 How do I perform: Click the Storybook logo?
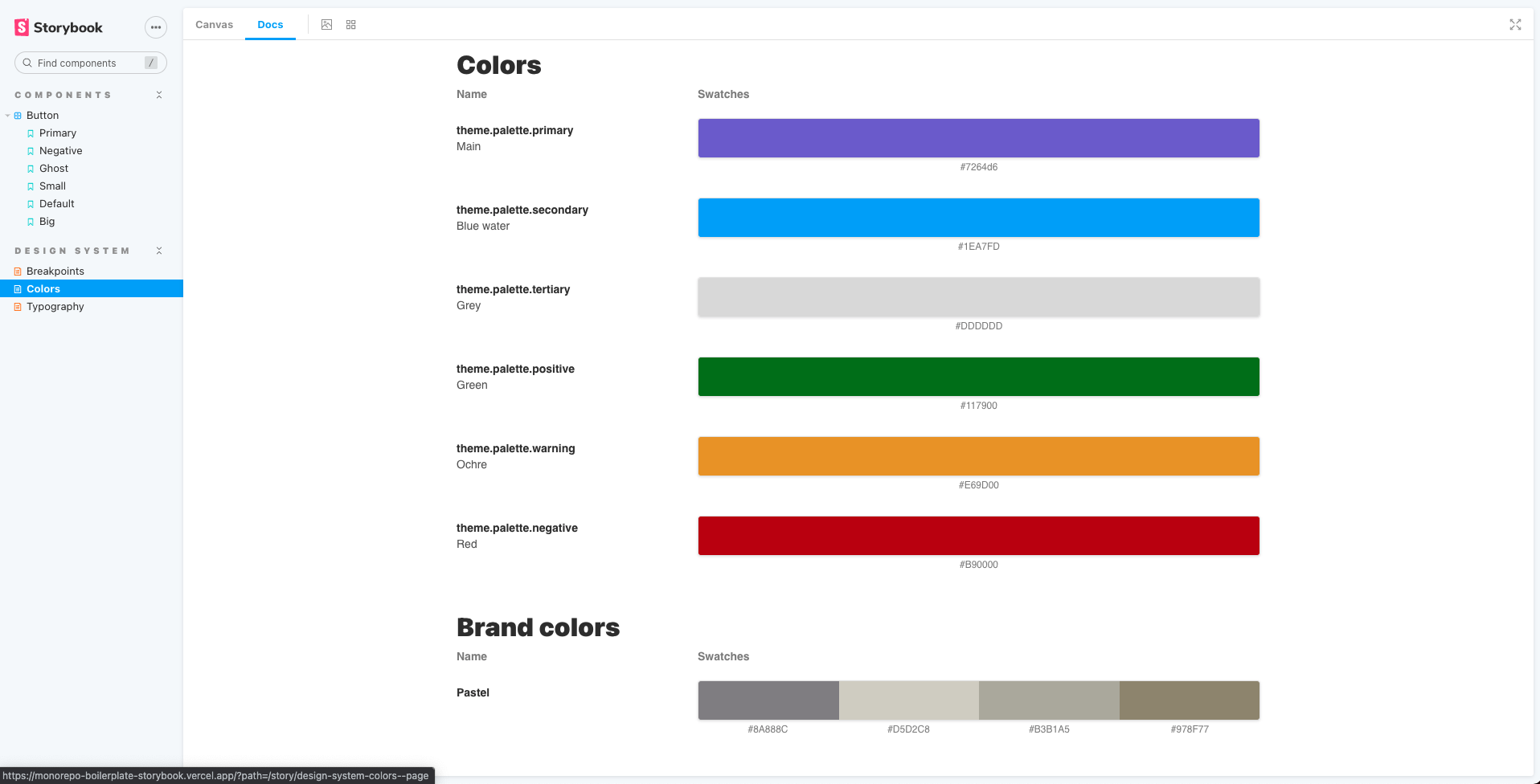click(x=59, y=27)
